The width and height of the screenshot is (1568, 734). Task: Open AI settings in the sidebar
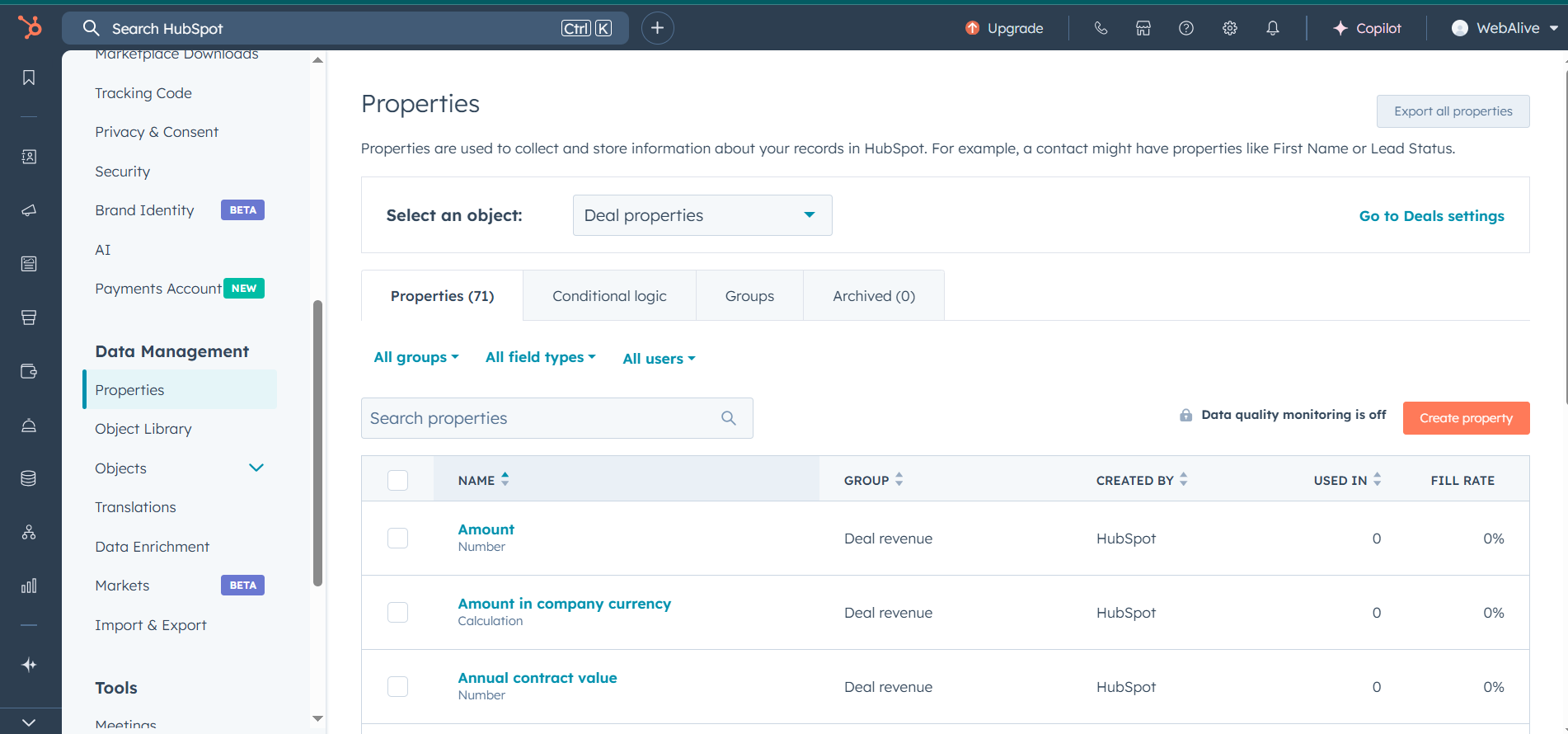(x=102, y=250)
